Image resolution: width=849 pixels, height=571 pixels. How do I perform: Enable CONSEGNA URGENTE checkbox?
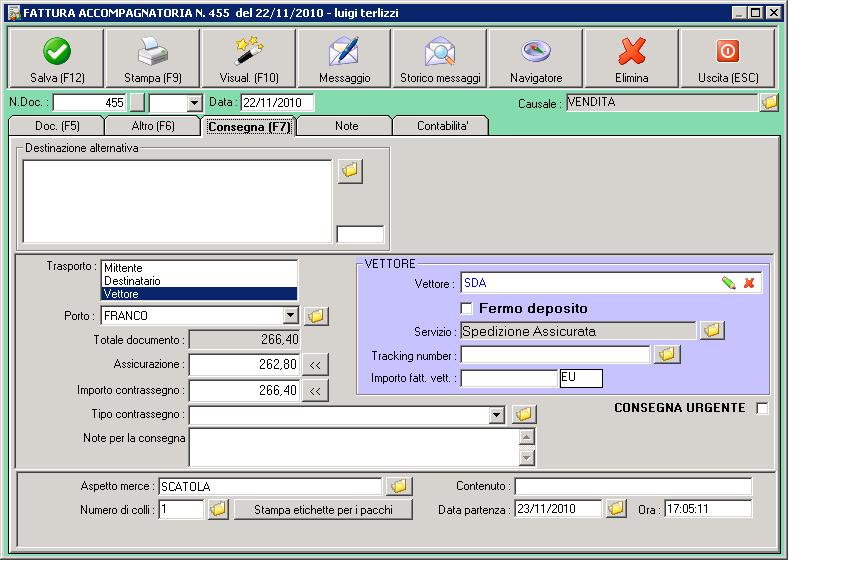click(762, 408)
